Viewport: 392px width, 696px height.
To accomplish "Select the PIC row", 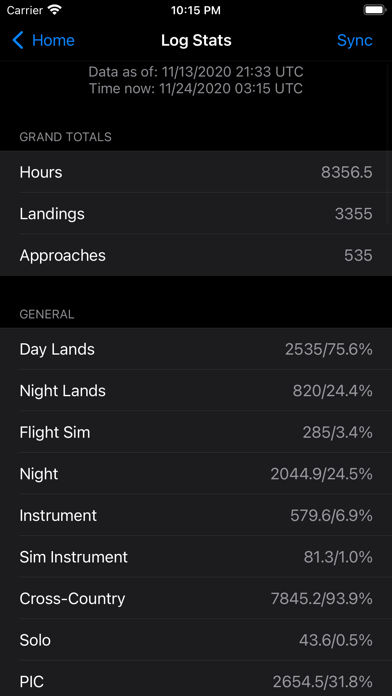I will click(x=196, y=679).
